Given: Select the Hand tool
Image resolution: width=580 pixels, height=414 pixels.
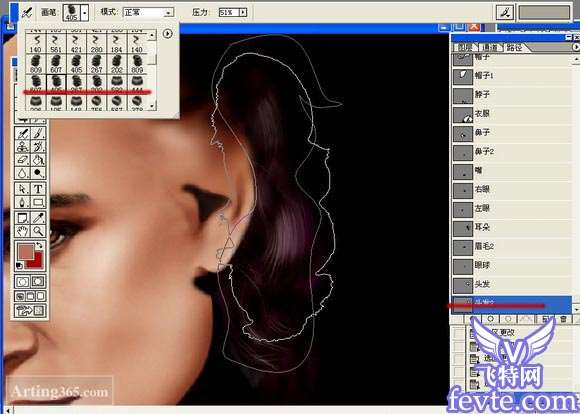Looking at the screenshot, I should (x=23, y=231).
